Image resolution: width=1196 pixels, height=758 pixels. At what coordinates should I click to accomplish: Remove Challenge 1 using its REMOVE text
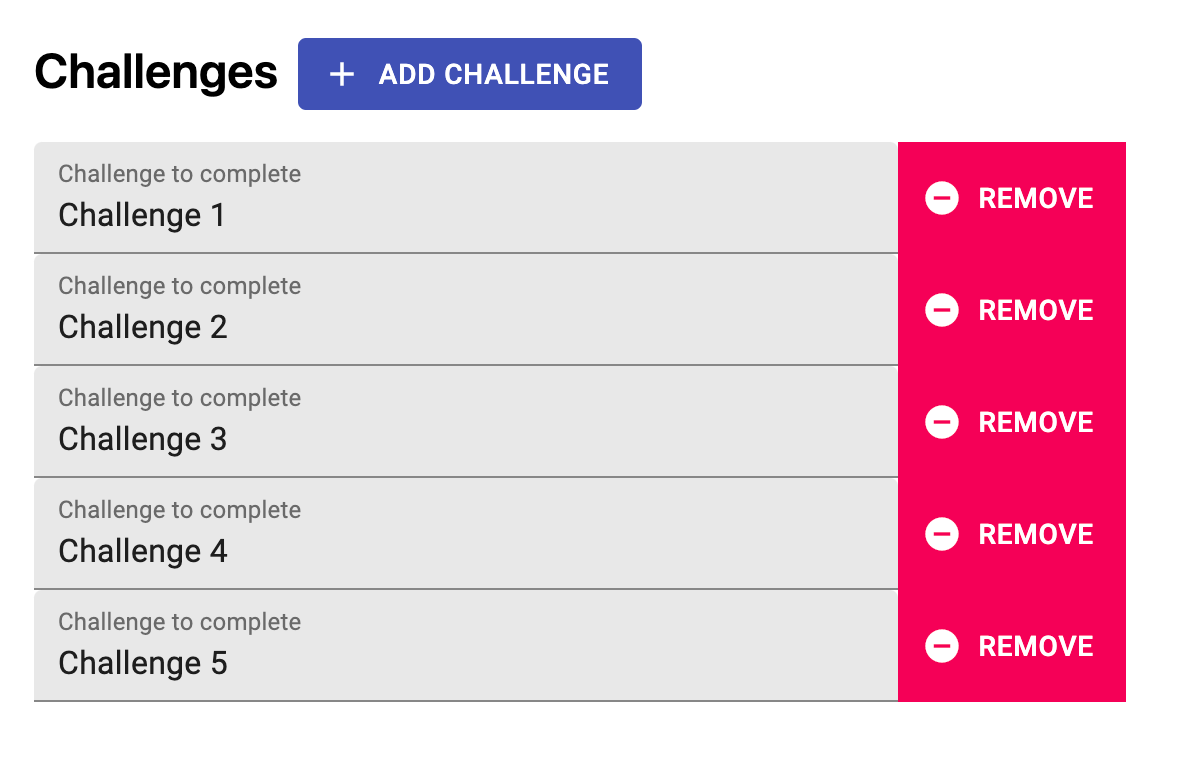(x=1036, y=198)
